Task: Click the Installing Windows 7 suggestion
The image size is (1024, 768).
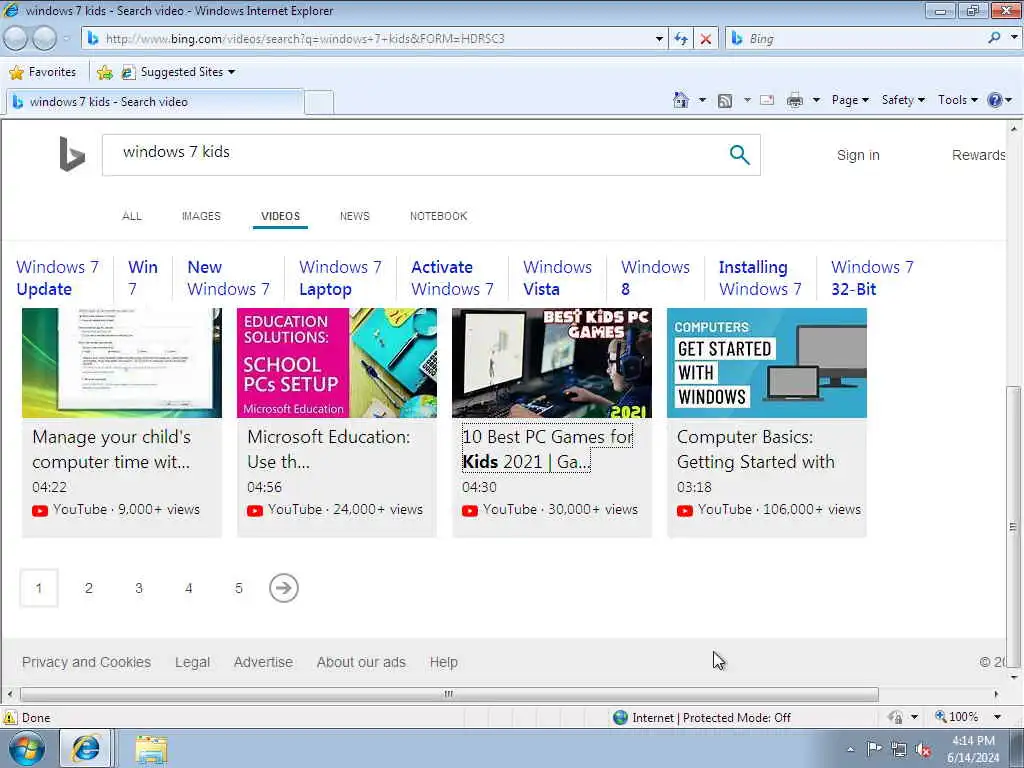Action: (x=760, y=278)
